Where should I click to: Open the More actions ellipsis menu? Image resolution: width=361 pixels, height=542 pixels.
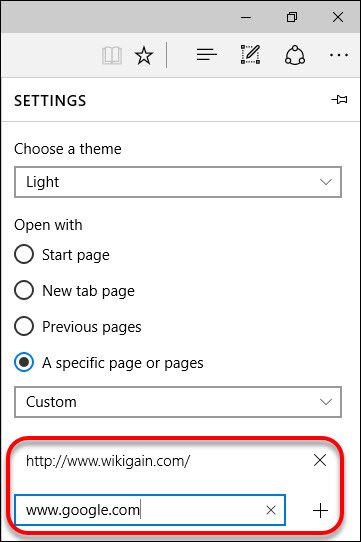pos(339,55)
